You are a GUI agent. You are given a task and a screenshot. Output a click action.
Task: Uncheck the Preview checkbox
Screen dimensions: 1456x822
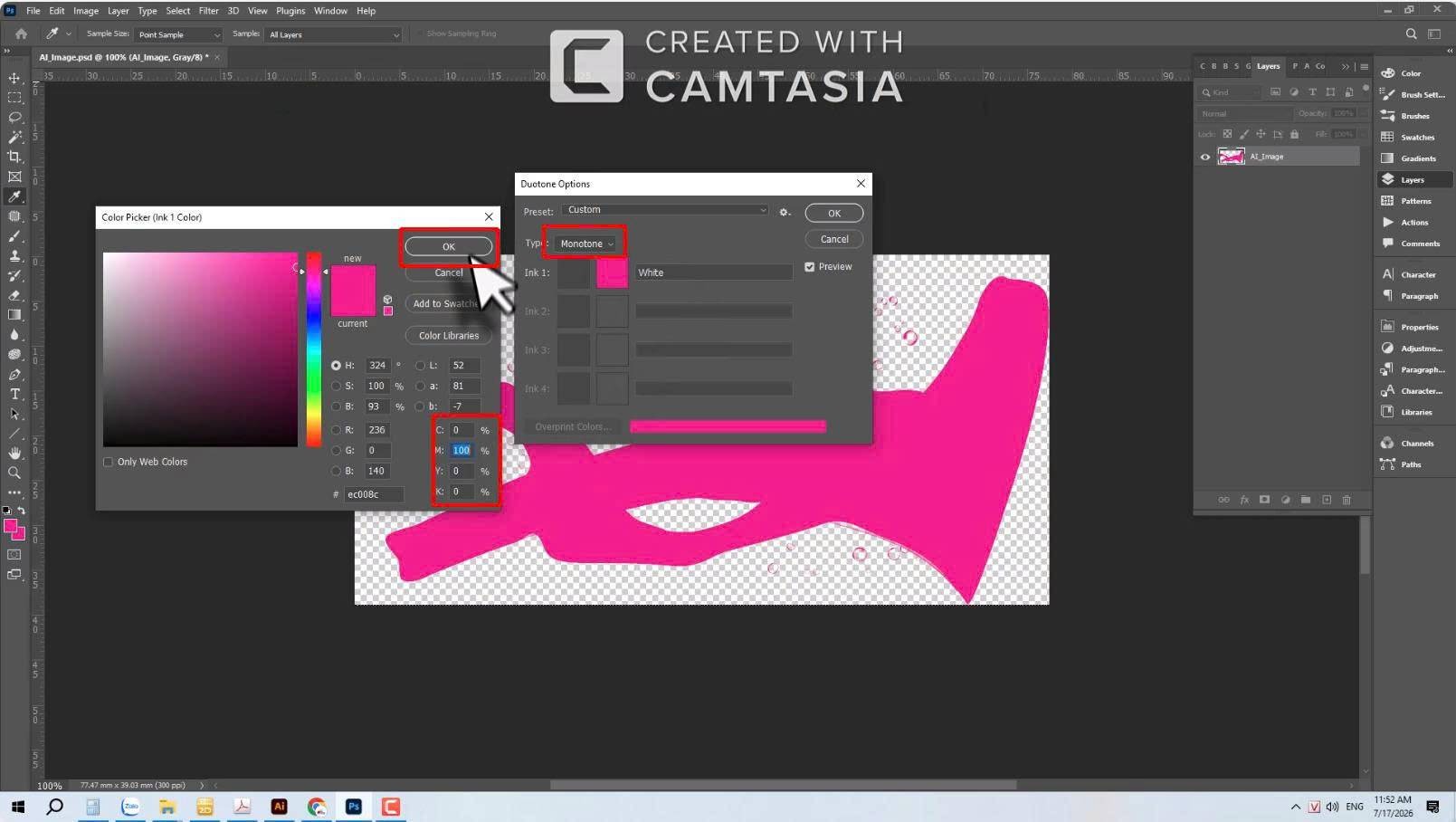809,266
